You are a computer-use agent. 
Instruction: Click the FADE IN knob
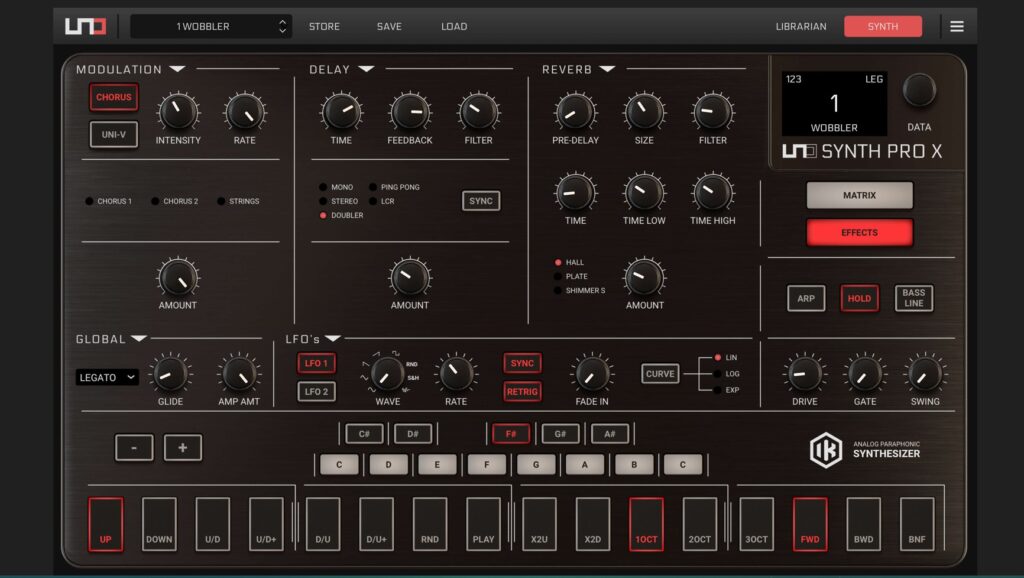pos(592,373)
